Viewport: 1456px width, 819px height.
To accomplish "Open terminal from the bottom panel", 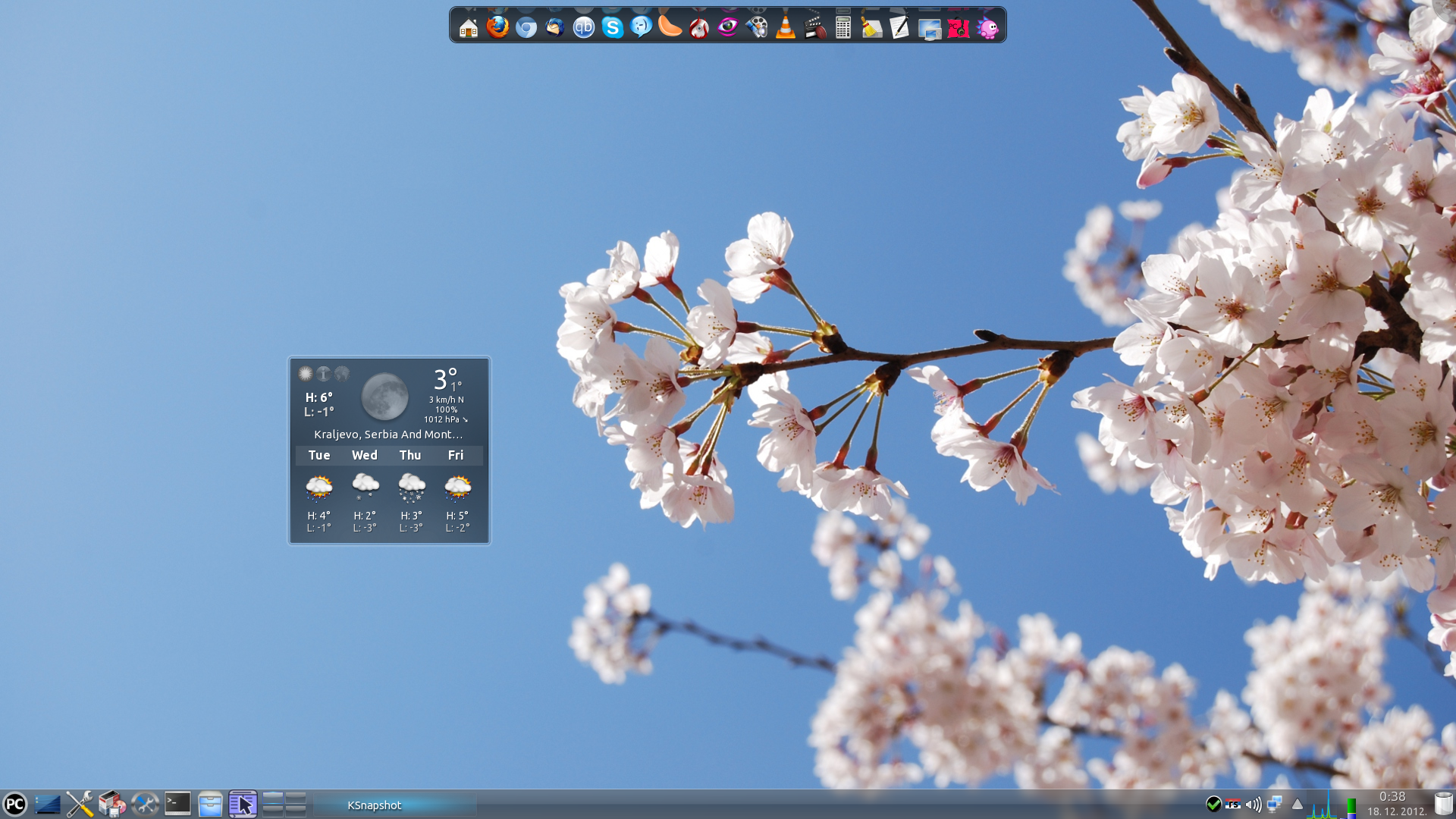I will [x=177, y=804].
